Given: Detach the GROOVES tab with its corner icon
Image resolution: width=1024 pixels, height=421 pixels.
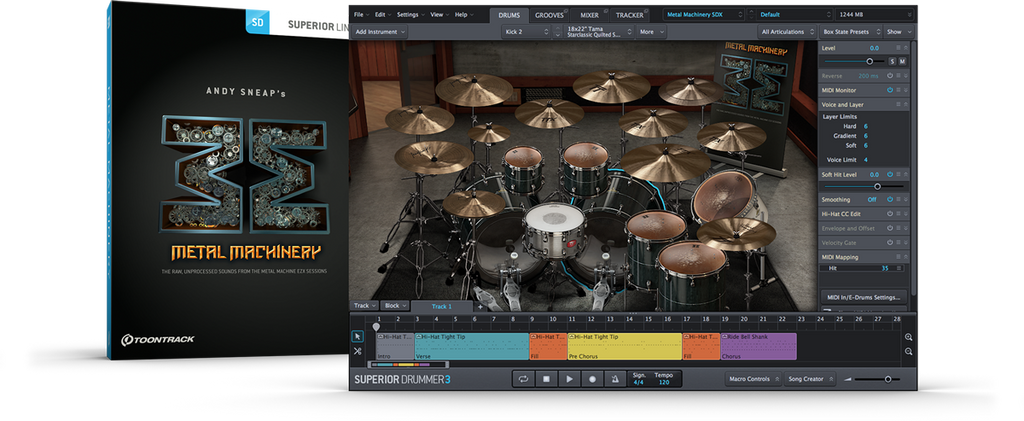Looking at the screenshot, I should pos(566,10).
